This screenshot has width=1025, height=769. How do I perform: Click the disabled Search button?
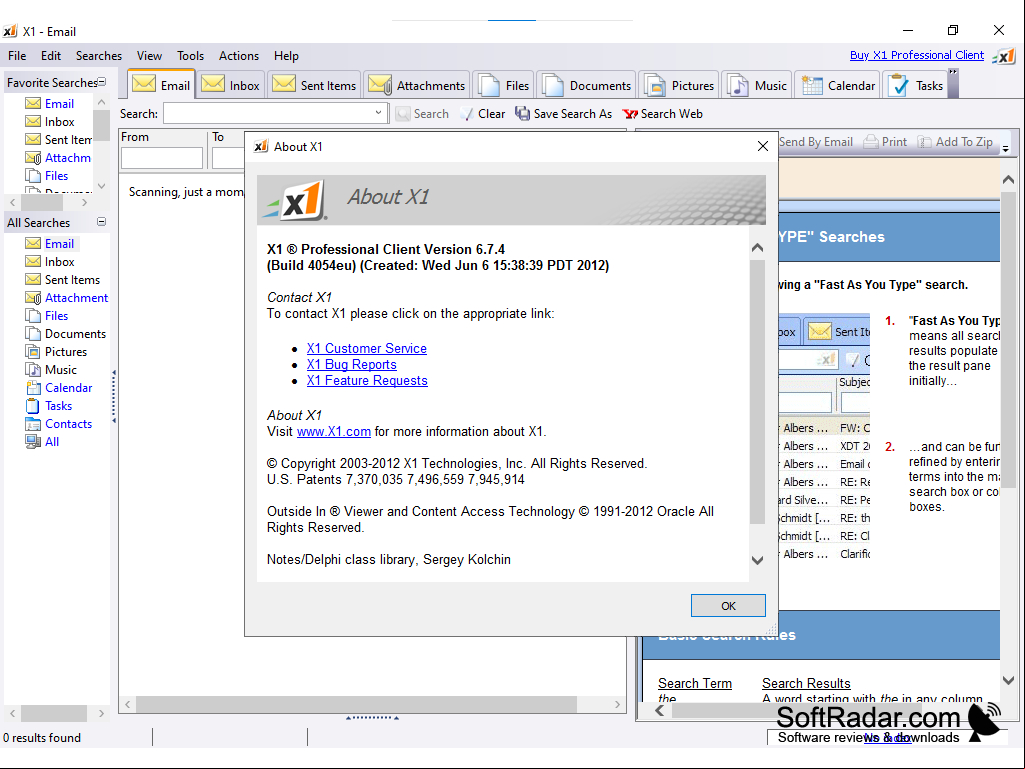422,114
